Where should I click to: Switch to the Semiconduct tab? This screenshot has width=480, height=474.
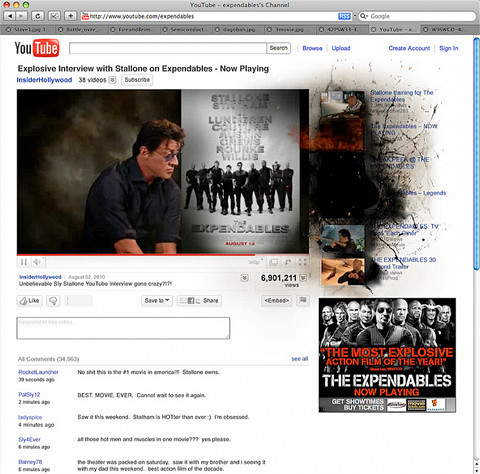point(187,29)
